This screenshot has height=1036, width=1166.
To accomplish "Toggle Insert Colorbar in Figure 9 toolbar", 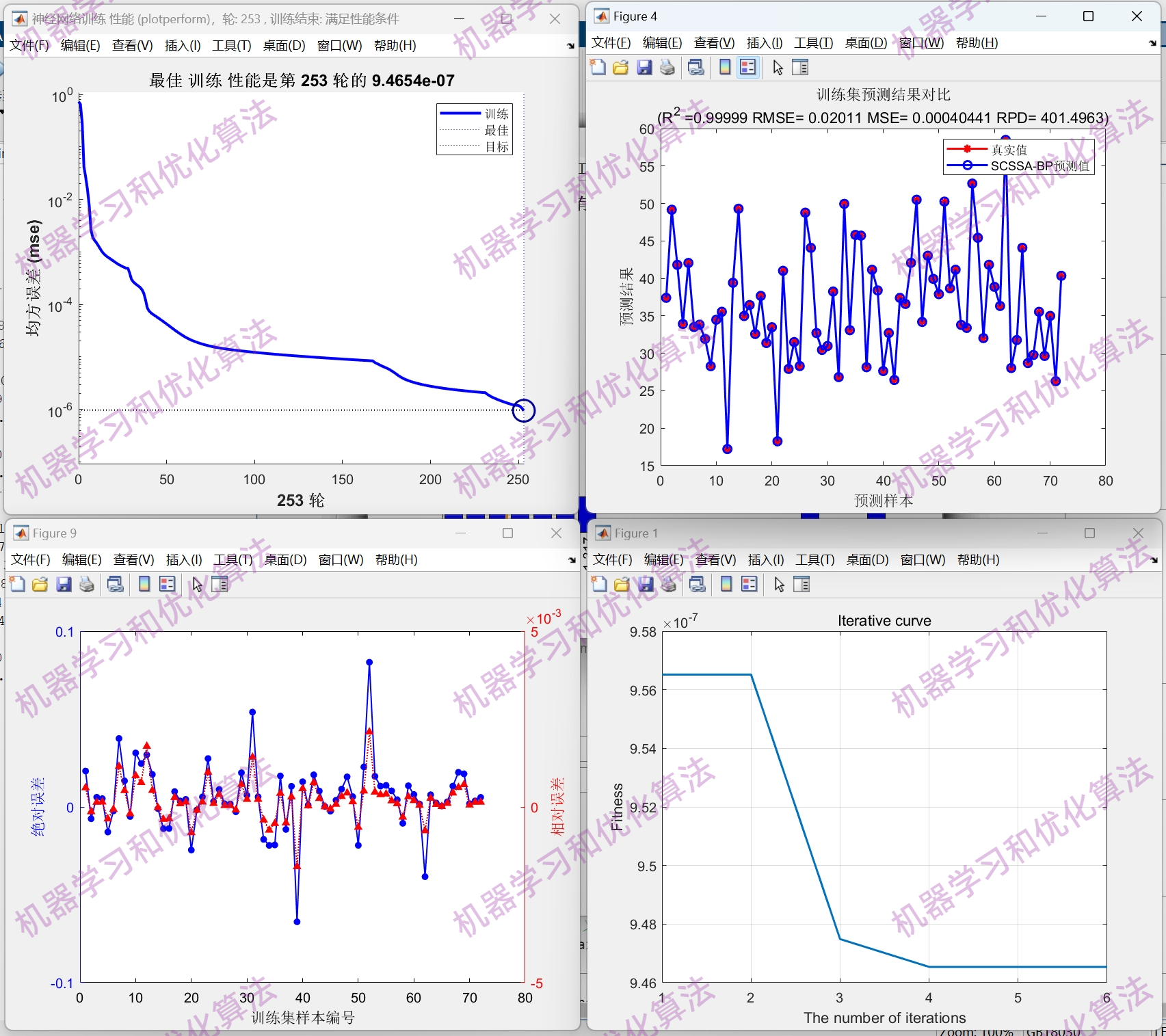I will (144, 584).
